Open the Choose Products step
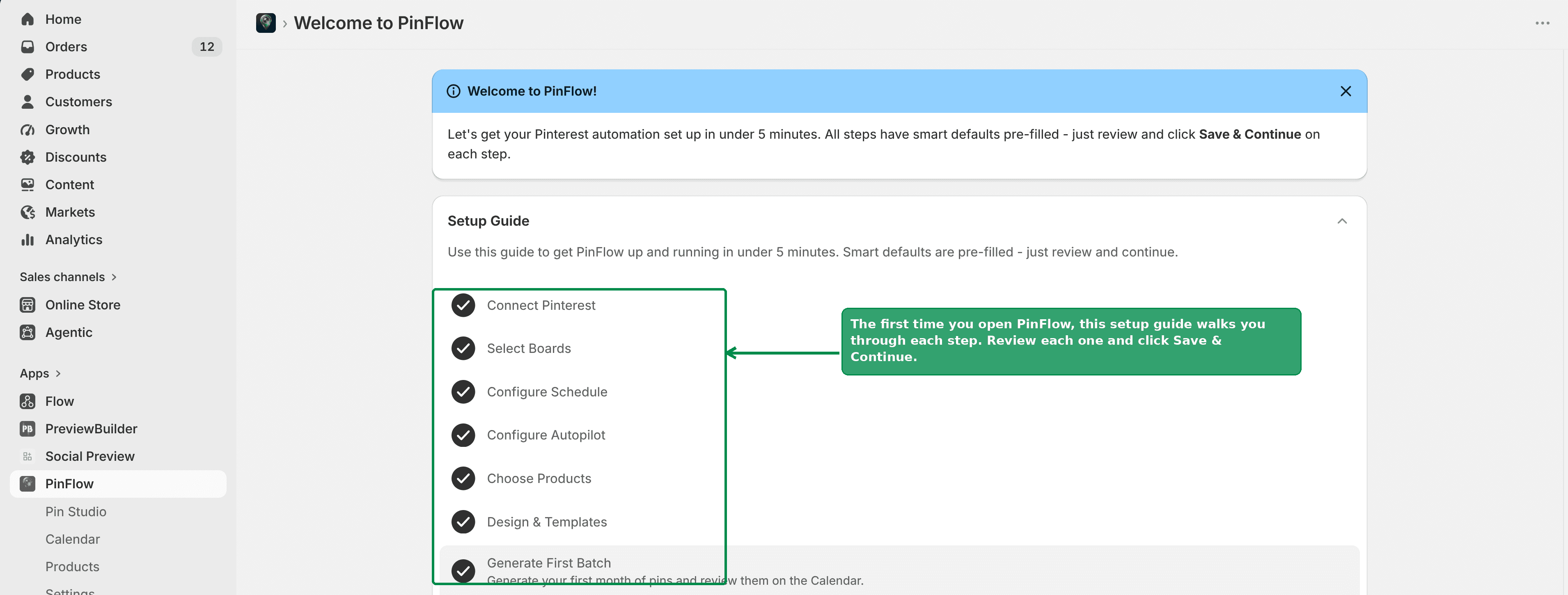The height and width of the screenshot is (595, 1568). tap(539, 478)
